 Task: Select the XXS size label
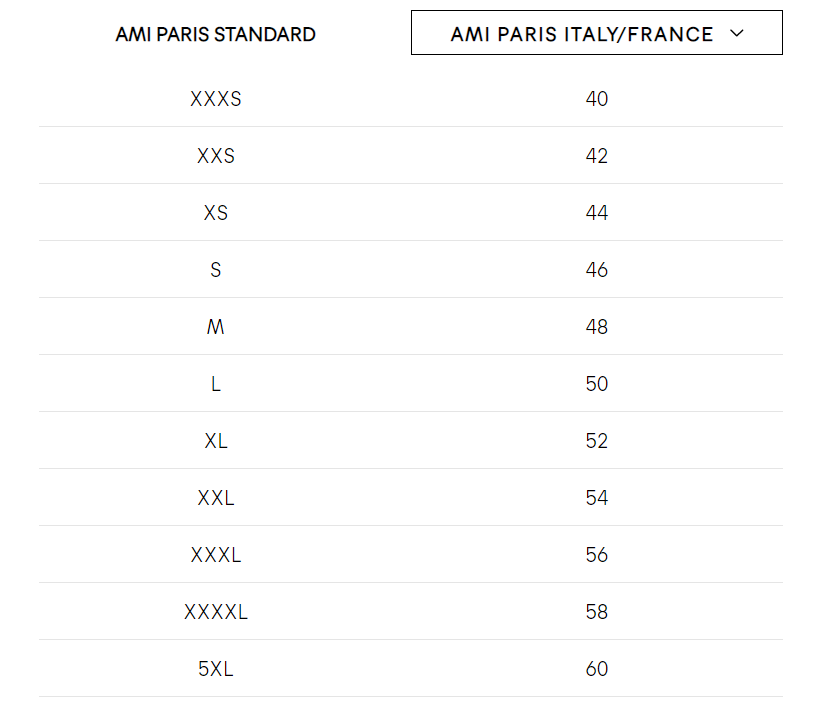(216, 156)
